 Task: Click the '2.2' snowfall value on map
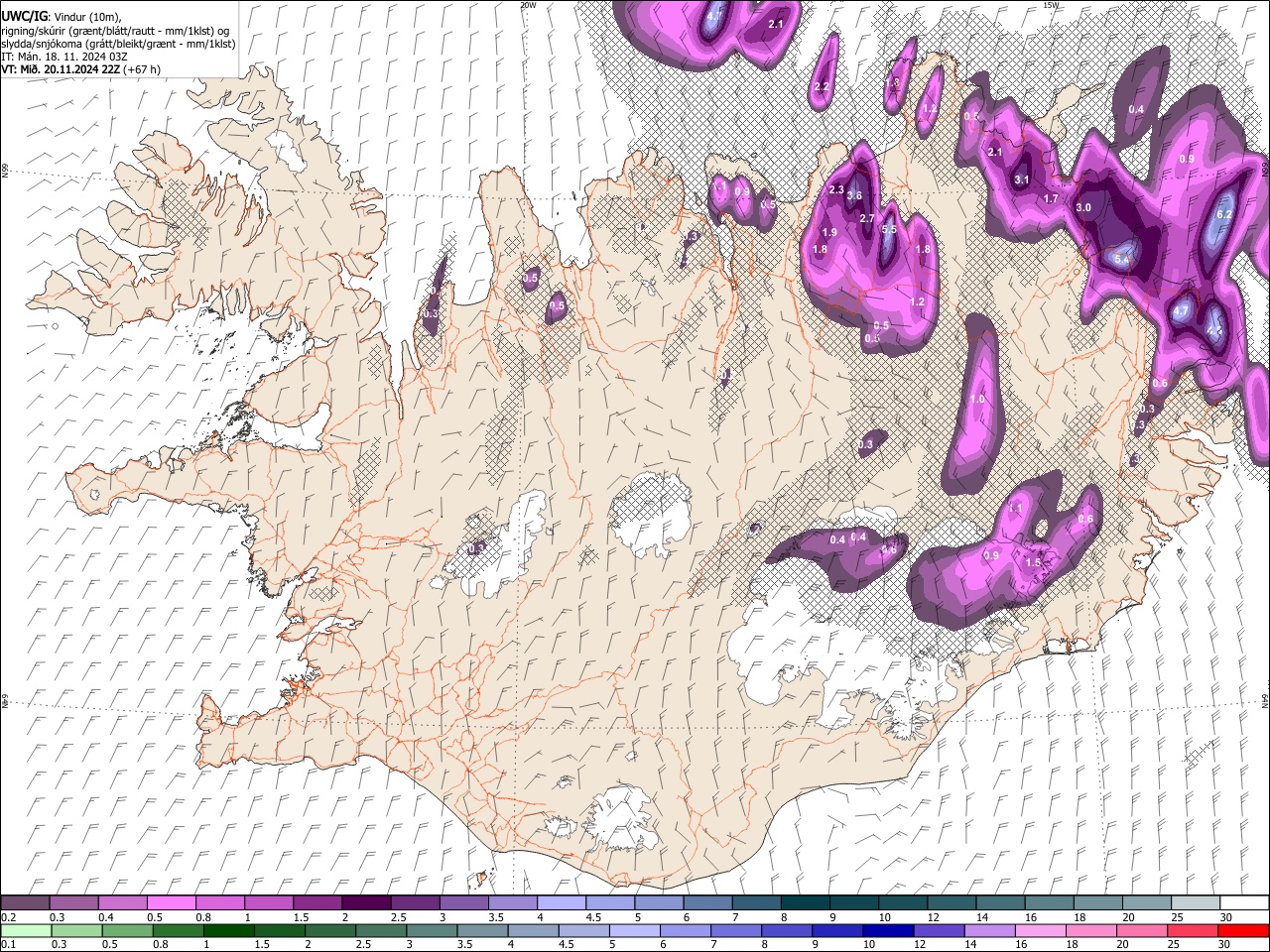822,87
